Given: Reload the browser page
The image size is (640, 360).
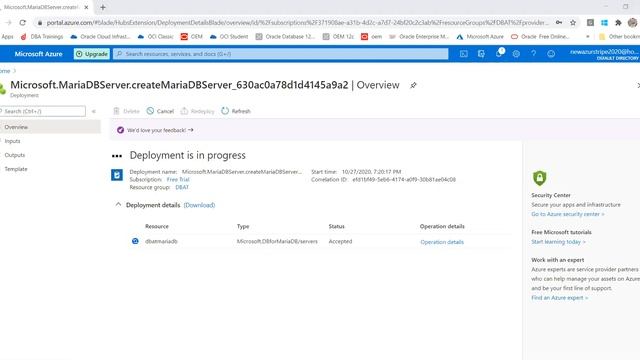Looking at the screenshot, I should pyautogui.click(x=22, y=22).
